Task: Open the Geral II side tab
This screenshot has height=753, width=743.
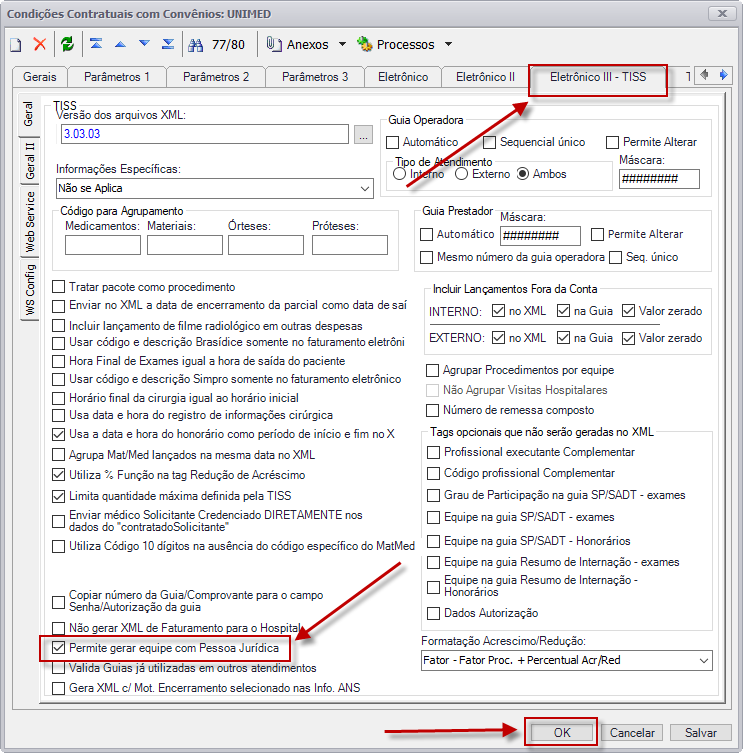Action: (30, 161)
